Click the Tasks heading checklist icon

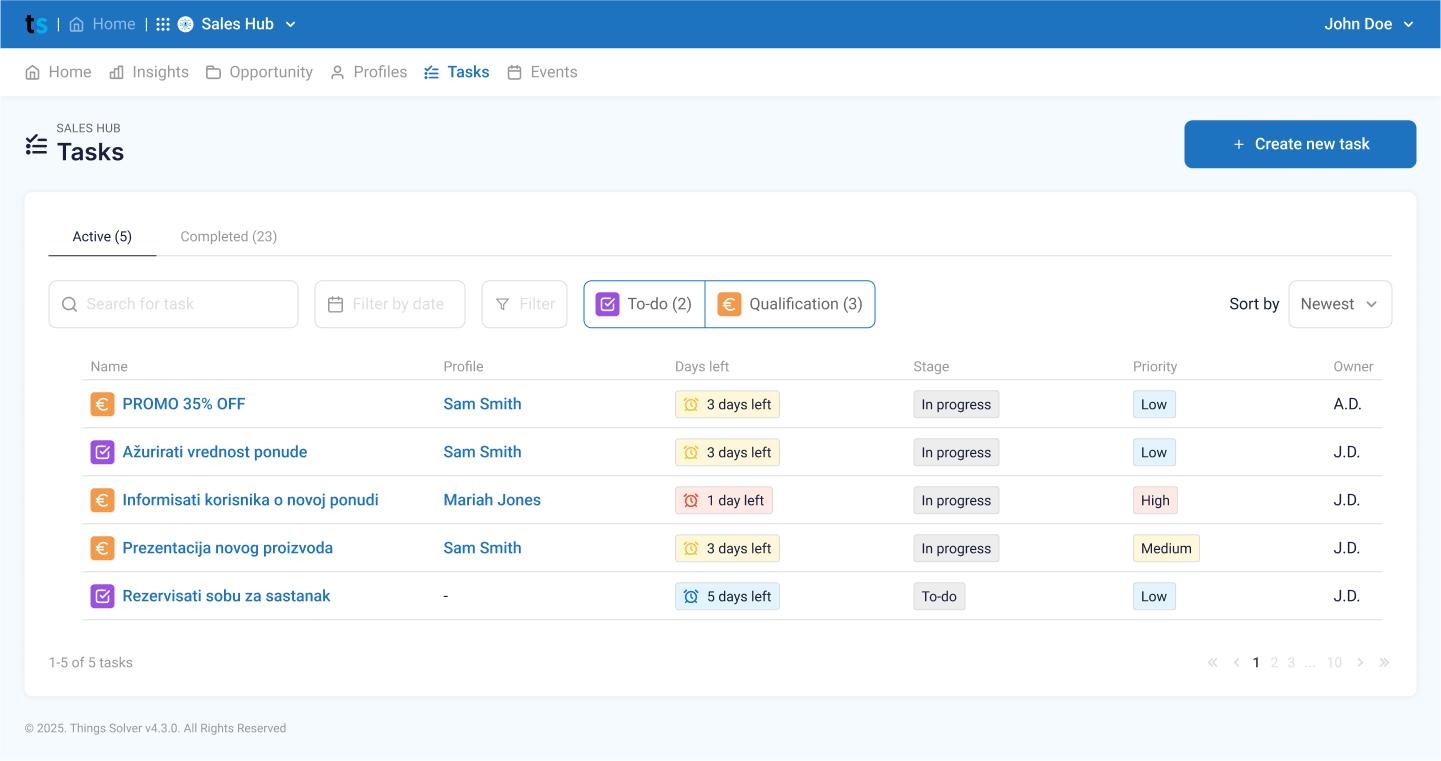pyautogui.click(x=36, y=145)
